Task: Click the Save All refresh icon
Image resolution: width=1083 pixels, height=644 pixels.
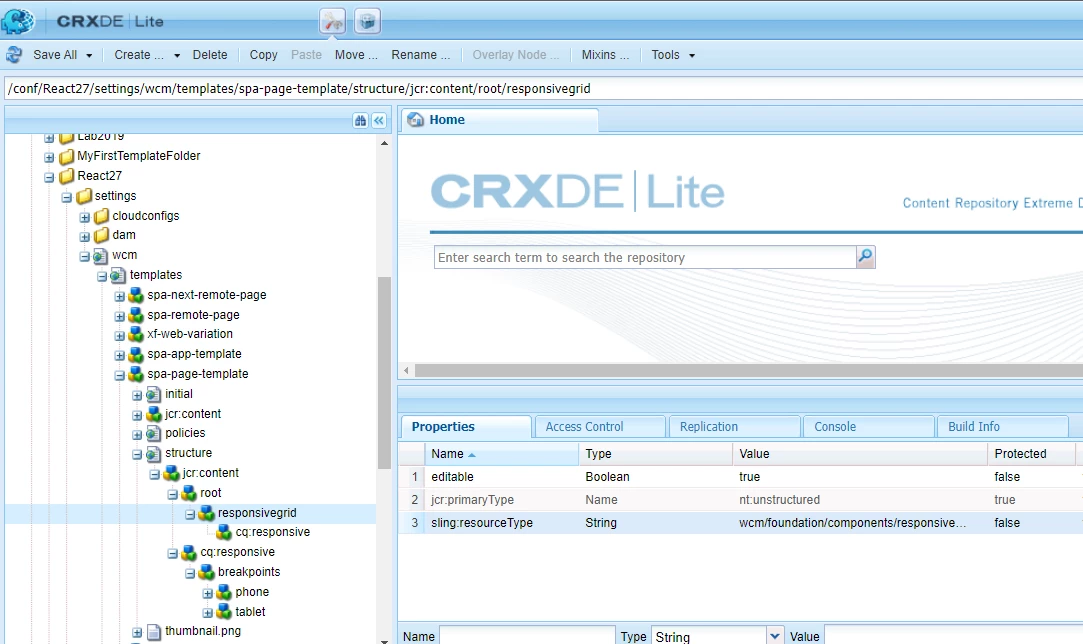Action: coord(14,55)
